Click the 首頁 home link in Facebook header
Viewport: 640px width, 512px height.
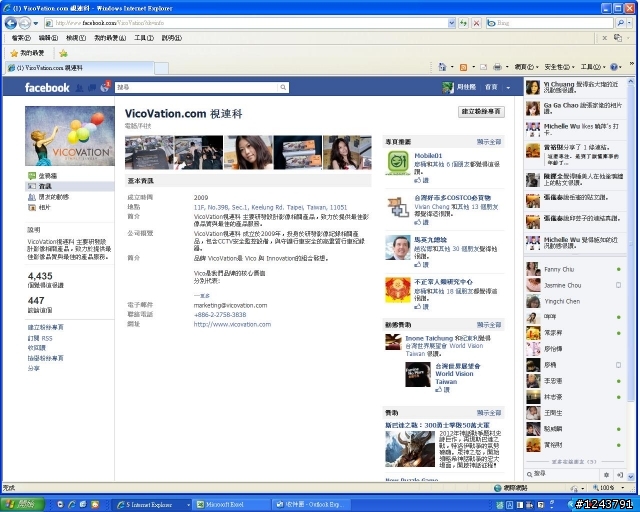(x=491, y=87)
